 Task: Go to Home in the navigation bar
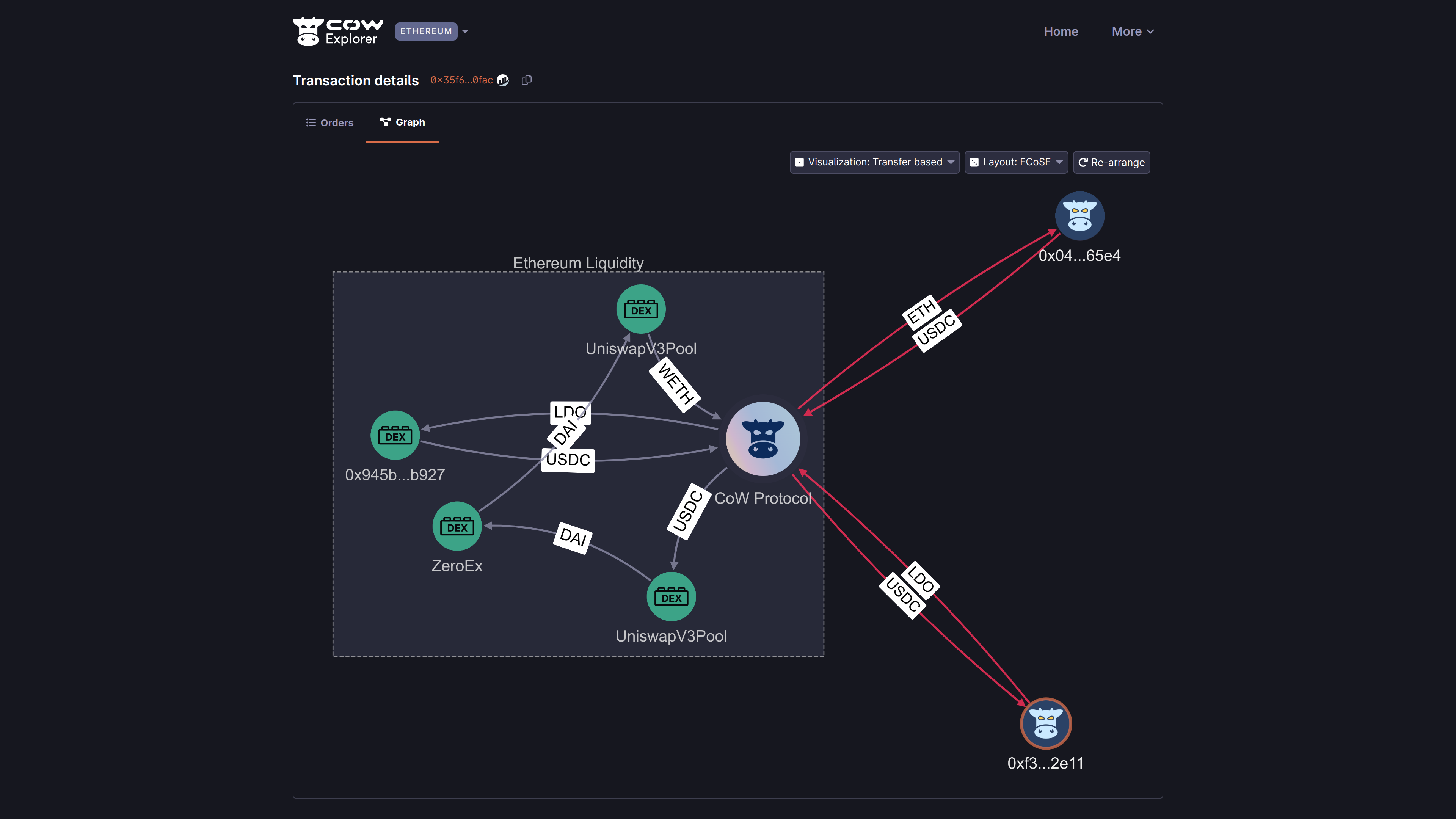pyautogui.click(x=1061, y=31)
